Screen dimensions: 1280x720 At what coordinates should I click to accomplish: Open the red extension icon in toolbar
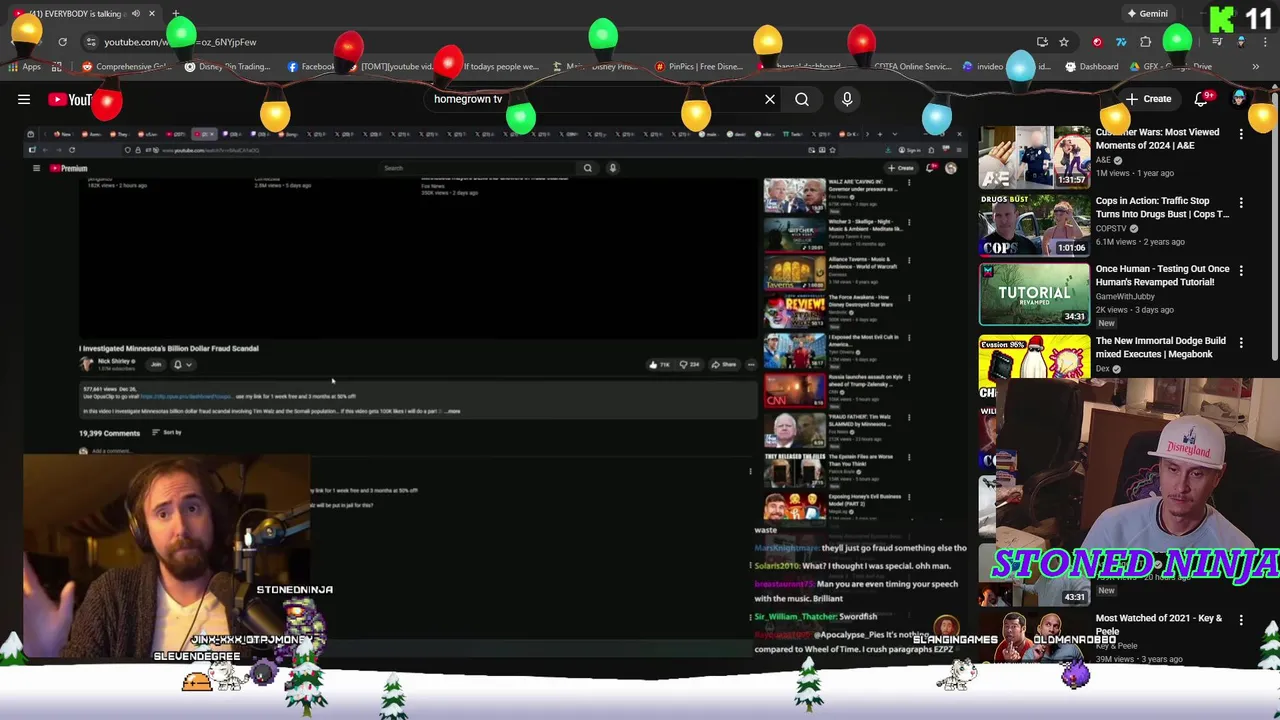coord(1097,42)
